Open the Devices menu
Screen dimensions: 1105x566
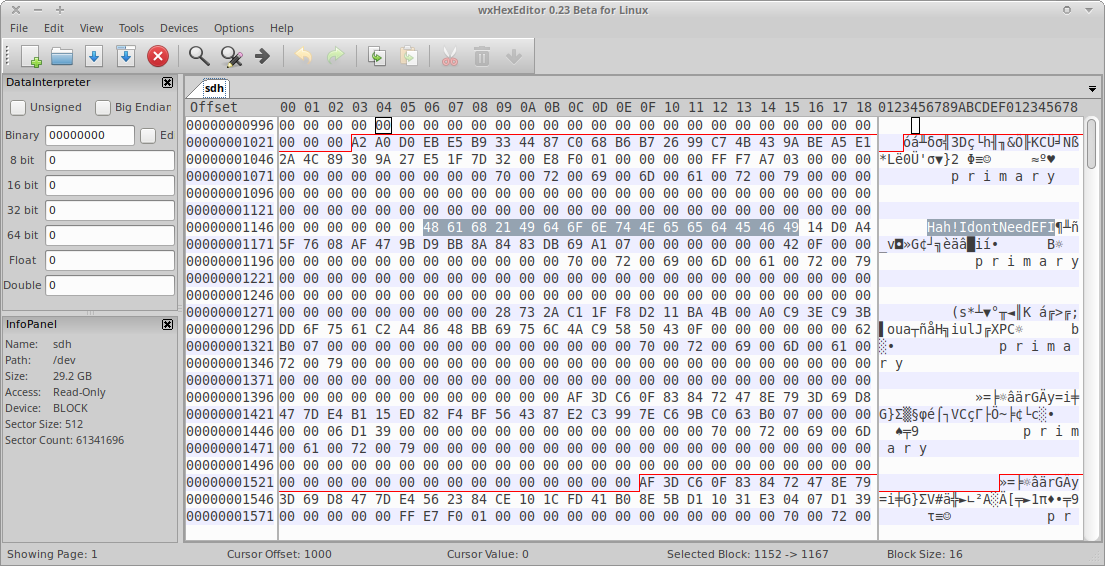179,28
